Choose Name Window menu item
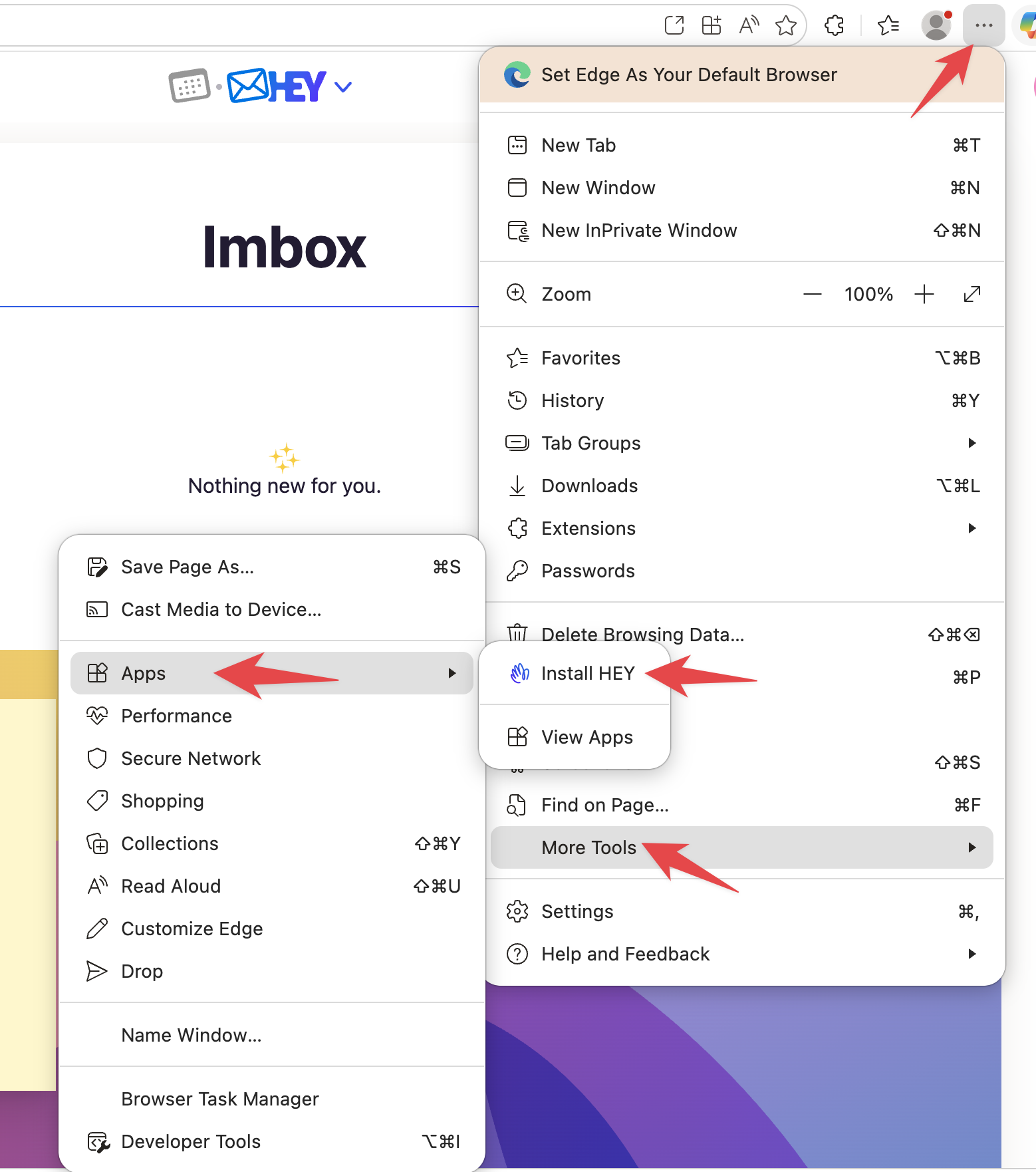This screenshot has height=1172, width=1036. pyautogui.click(x=272, y=1035)
